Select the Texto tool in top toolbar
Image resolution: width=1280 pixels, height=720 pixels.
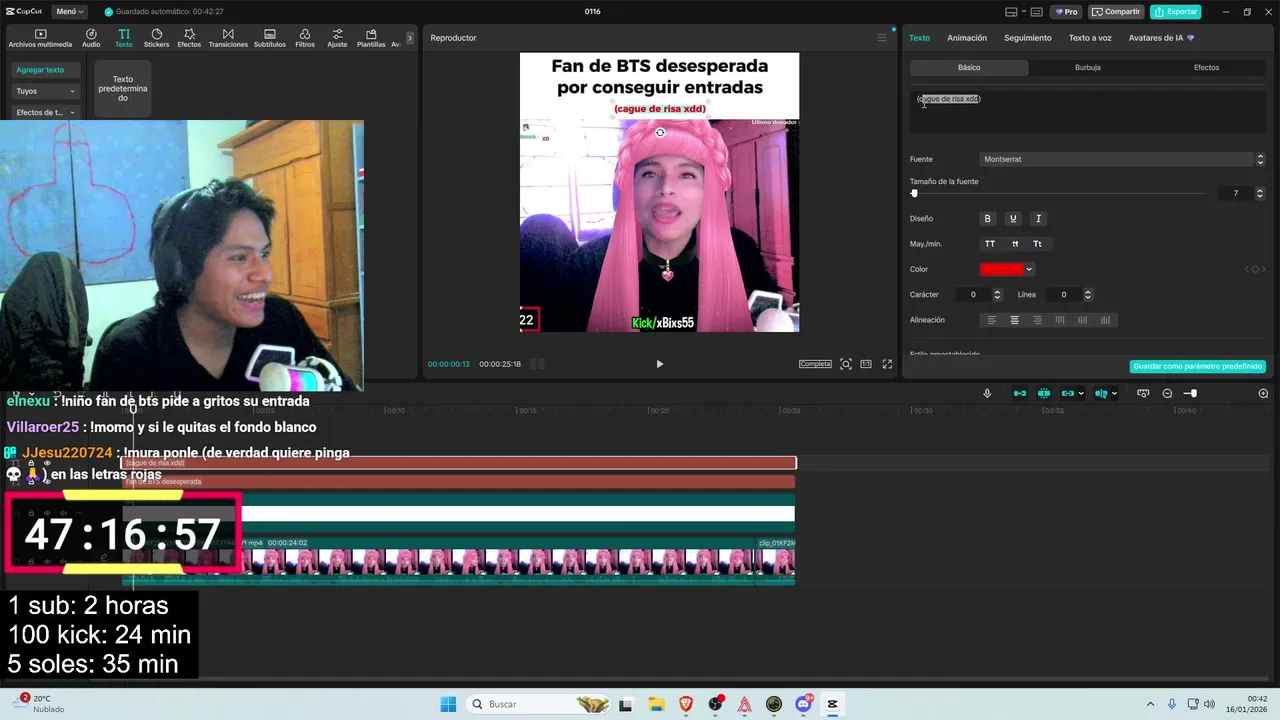pyautogui.click(x=123, y=38)
